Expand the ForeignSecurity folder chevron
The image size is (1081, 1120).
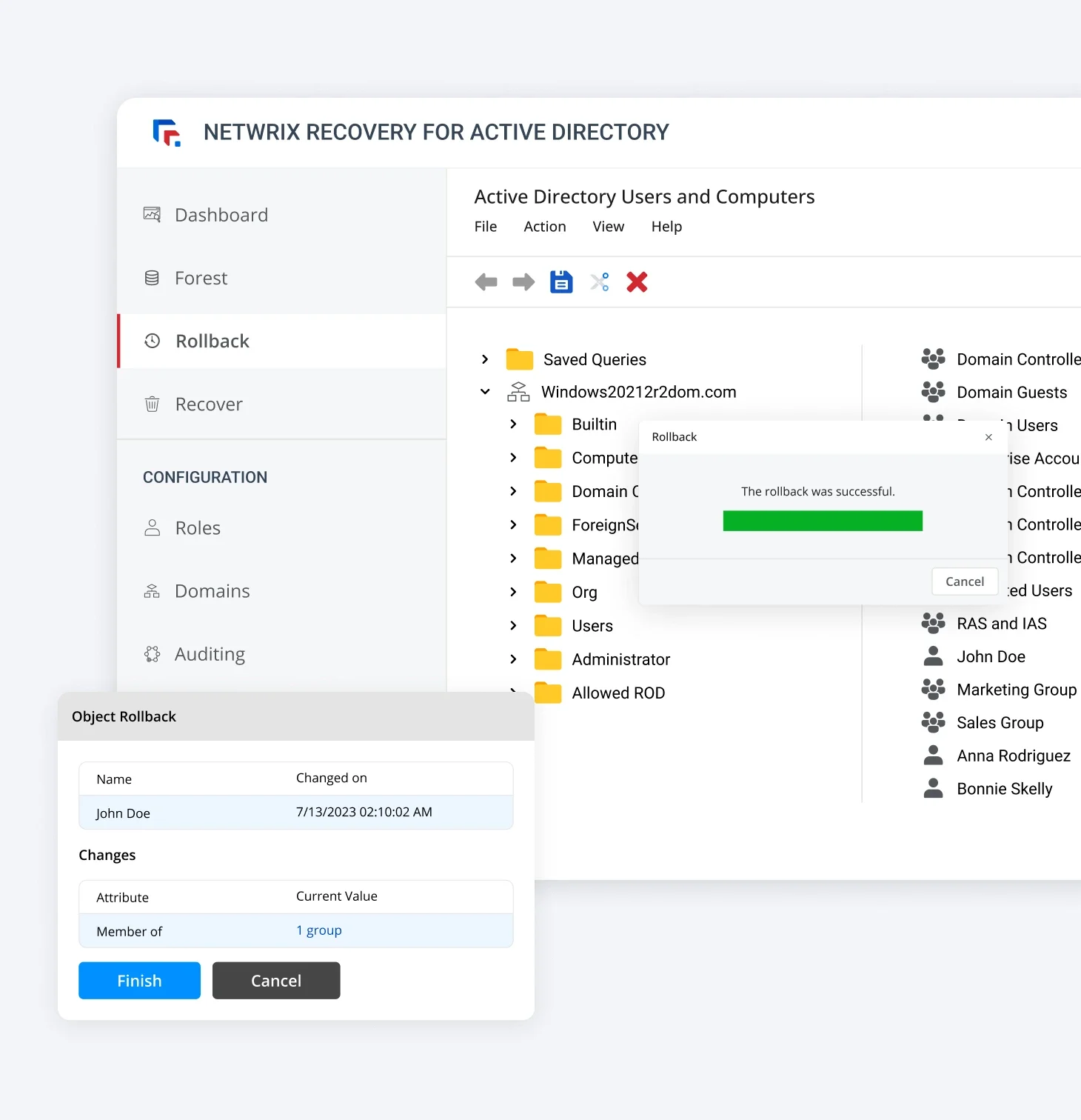[x=513, y=524]
